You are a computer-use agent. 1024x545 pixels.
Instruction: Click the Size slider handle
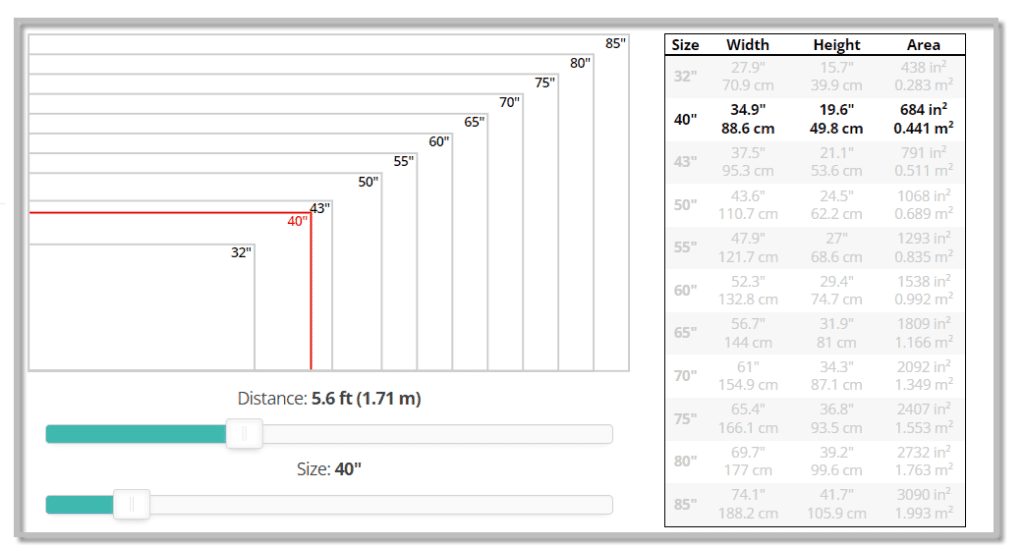(x=131, y=504)
